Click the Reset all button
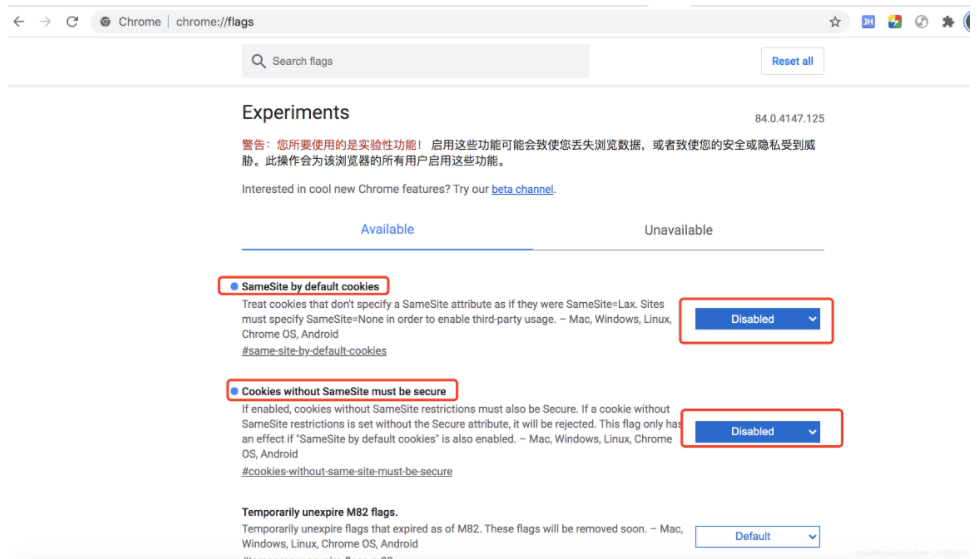Viewport: 977px width, 559px height. [x=792, y=61]
